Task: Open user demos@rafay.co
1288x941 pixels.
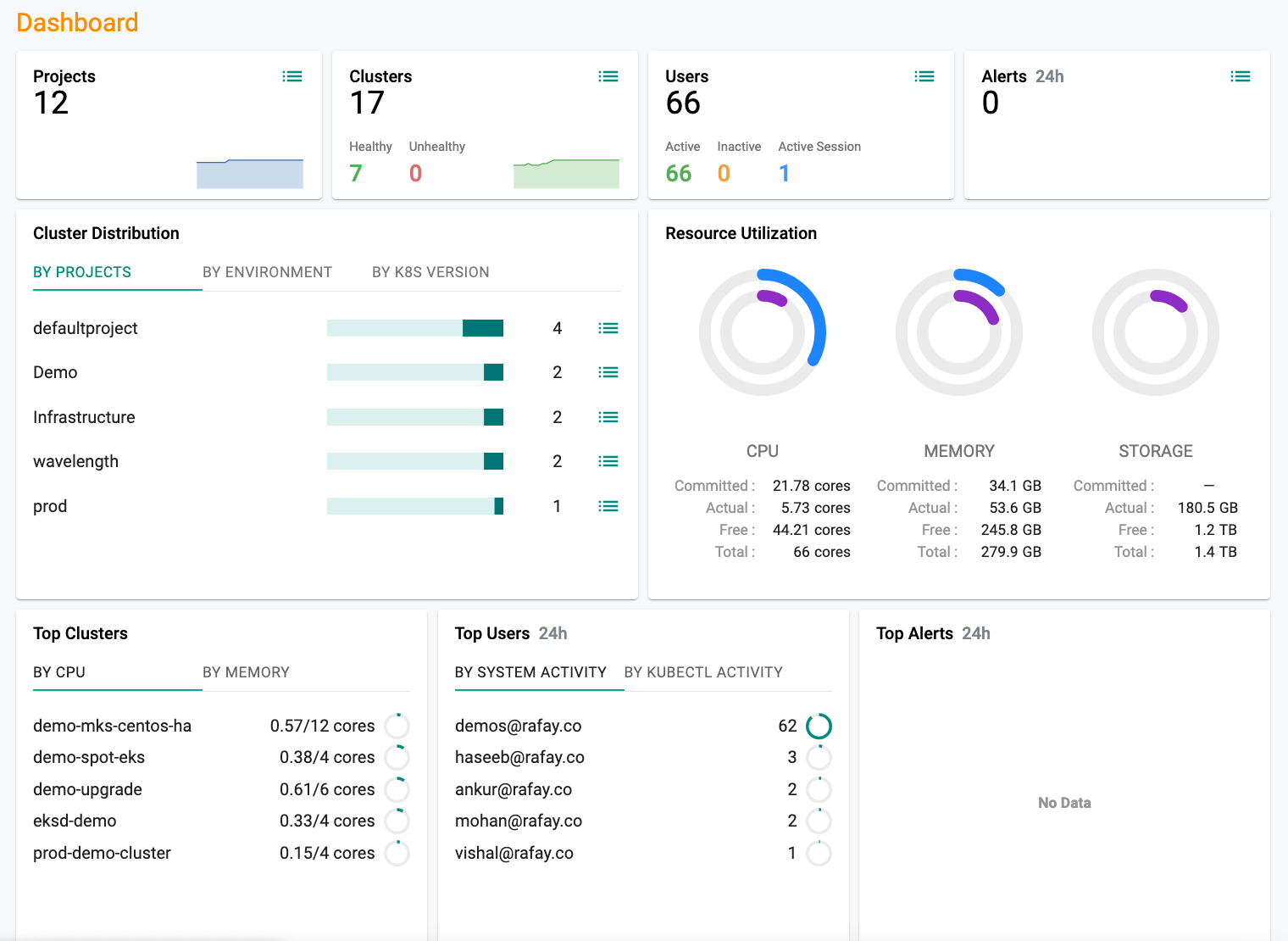Action: pyautogui.click(x=518, y=726)
